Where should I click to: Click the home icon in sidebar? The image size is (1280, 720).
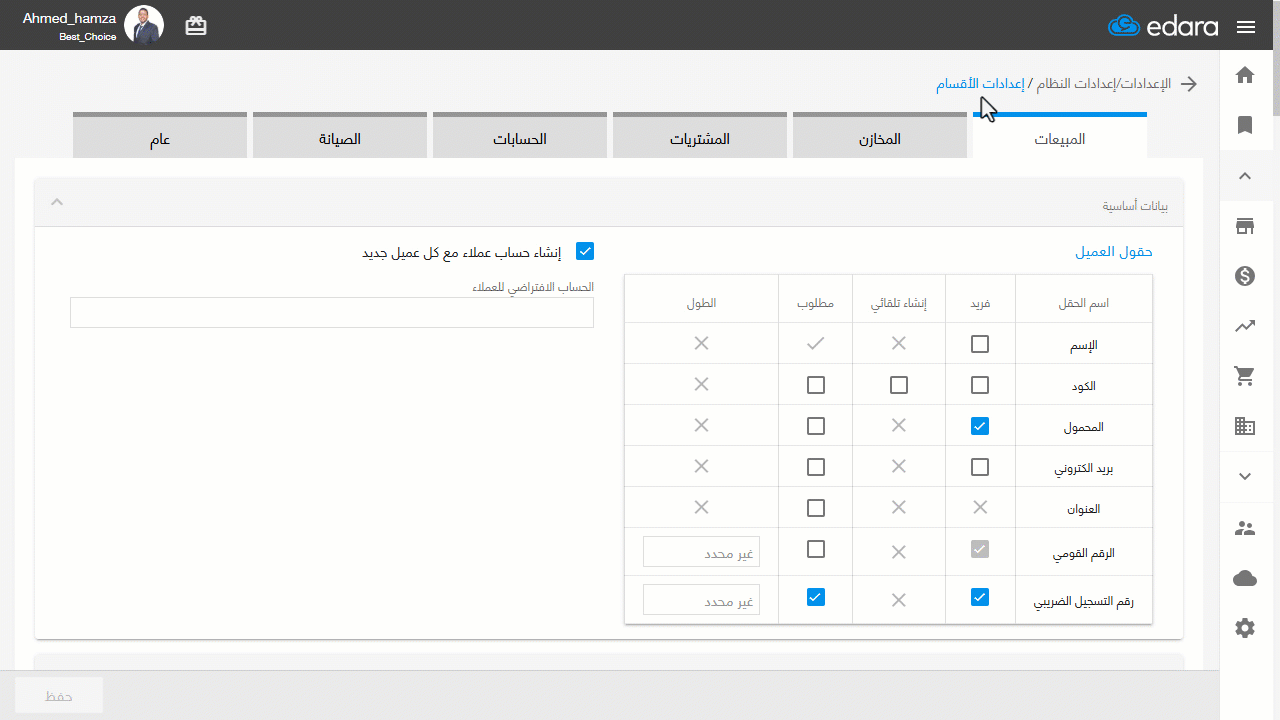(1245, 75)
